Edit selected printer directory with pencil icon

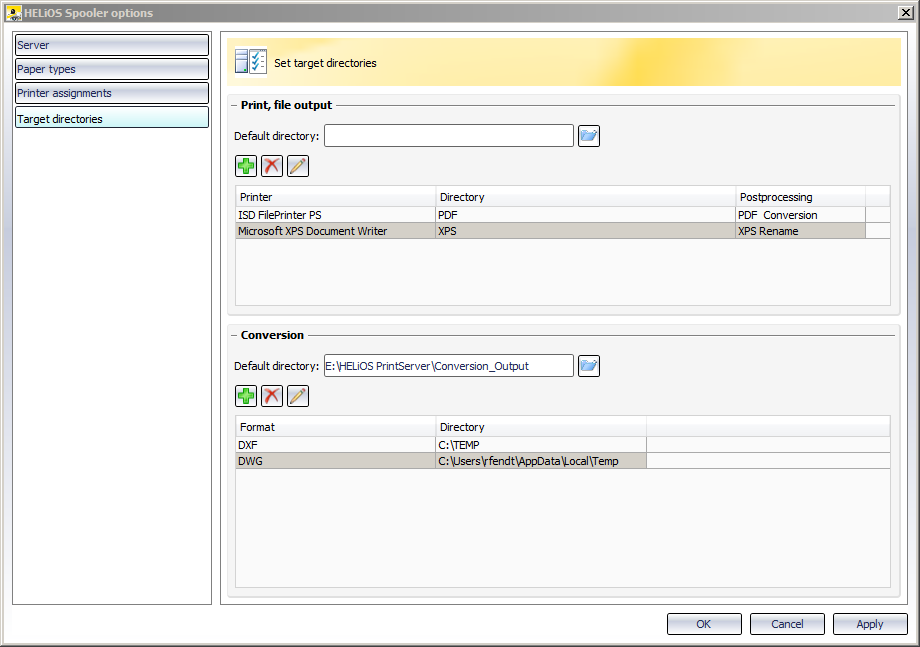297,166
